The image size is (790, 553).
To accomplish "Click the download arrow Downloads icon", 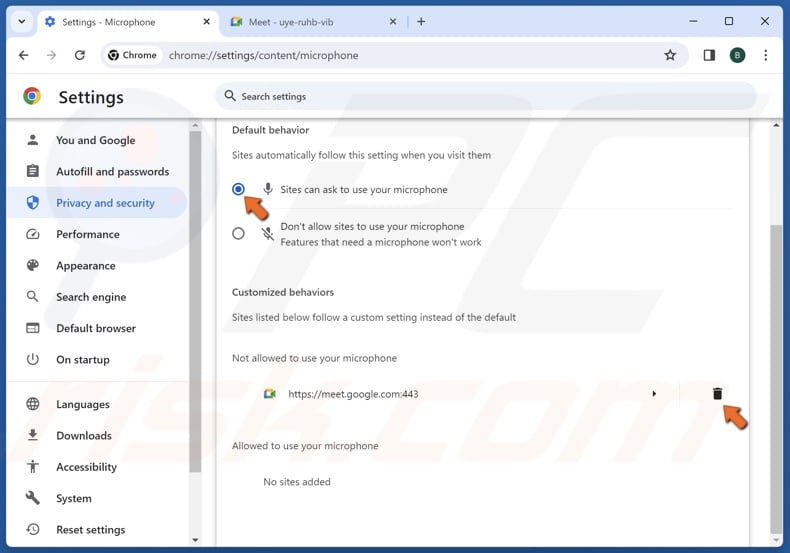I will pyautogui.click(x=33, y=435).
